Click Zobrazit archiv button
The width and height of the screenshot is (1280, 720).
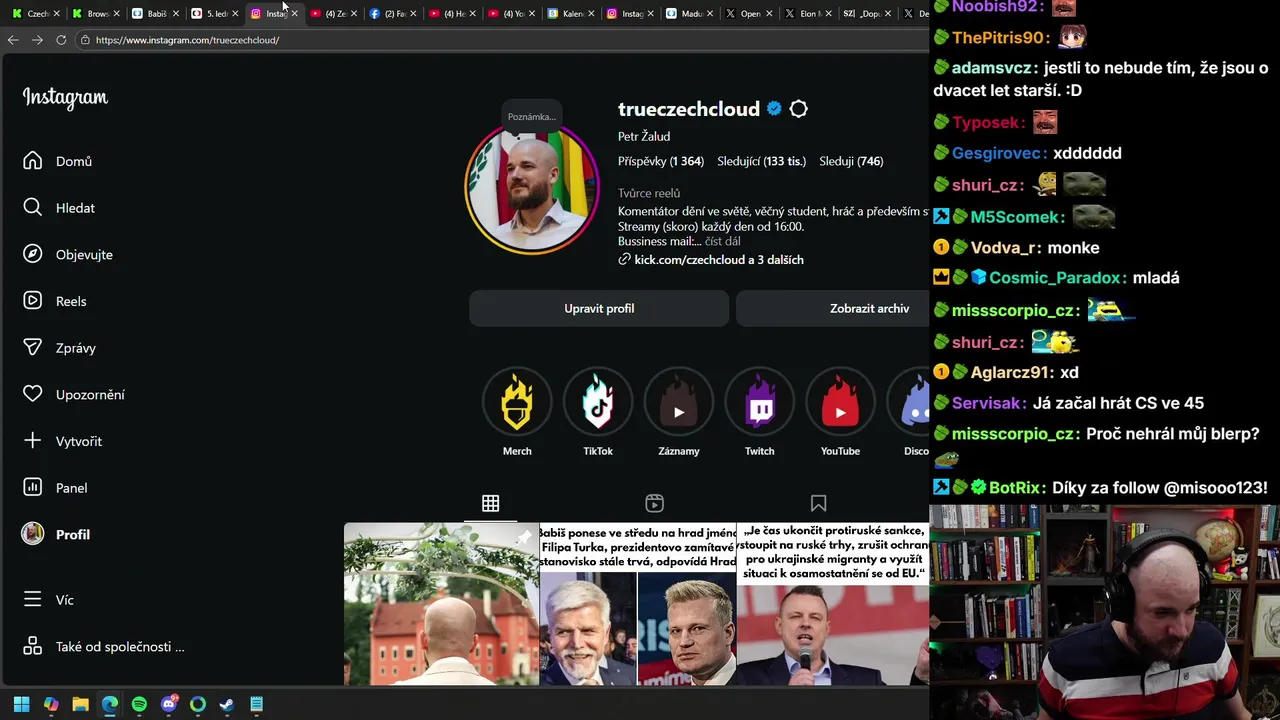(x=833, y=308)
